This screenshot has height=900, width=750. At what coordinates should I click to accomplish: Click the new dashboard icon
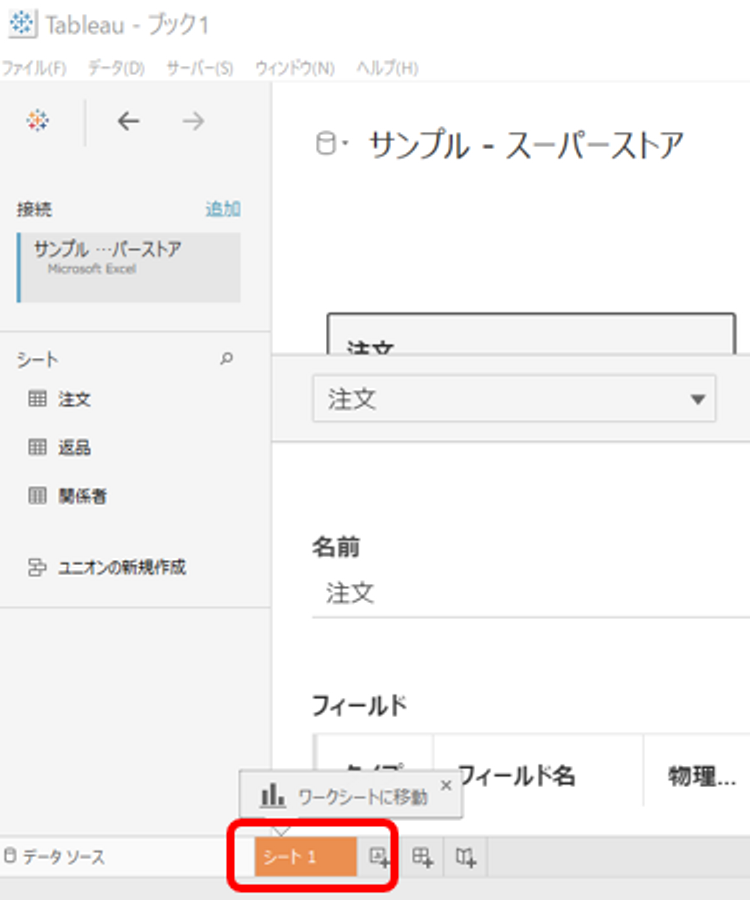tap(423, 857)
